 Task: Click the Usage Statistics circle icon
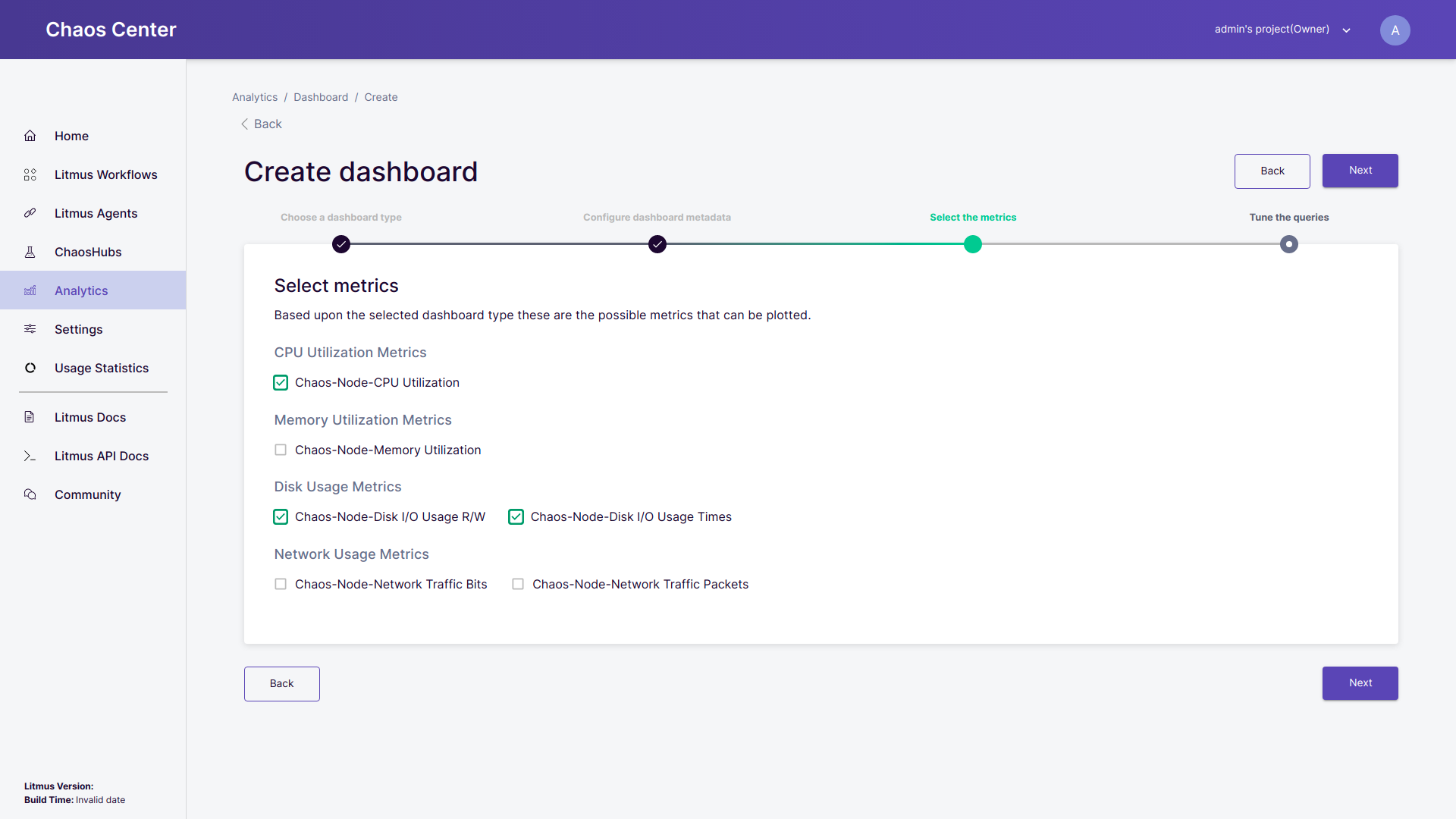[30, 368]
